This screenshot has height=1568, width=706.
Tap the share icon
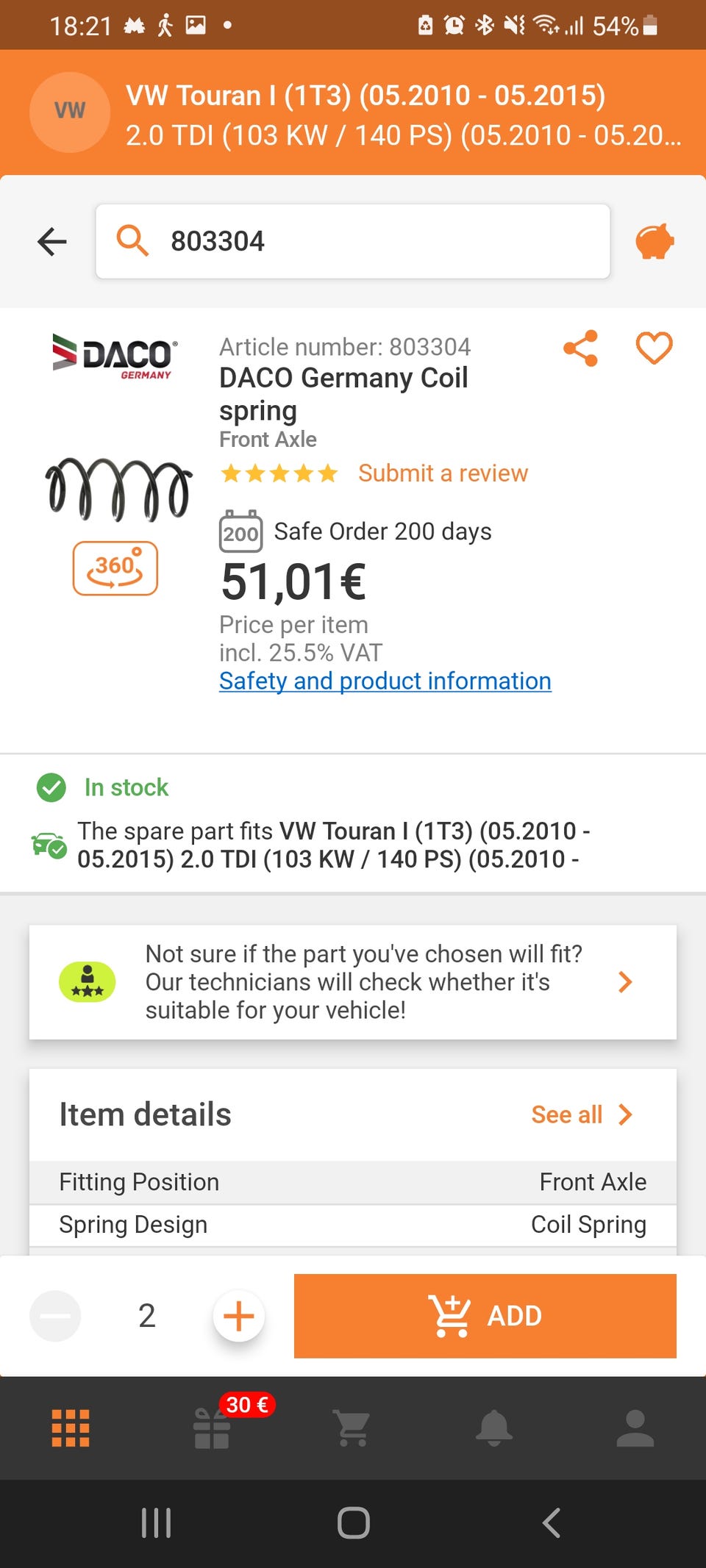[x=580, y=348]
